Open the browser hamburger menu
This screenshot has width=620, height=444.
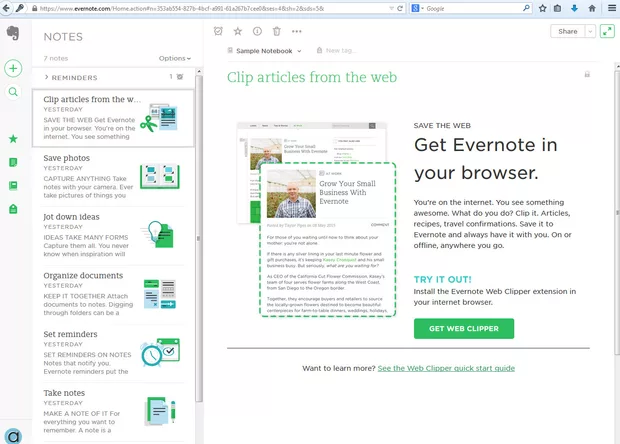[612, 8]
